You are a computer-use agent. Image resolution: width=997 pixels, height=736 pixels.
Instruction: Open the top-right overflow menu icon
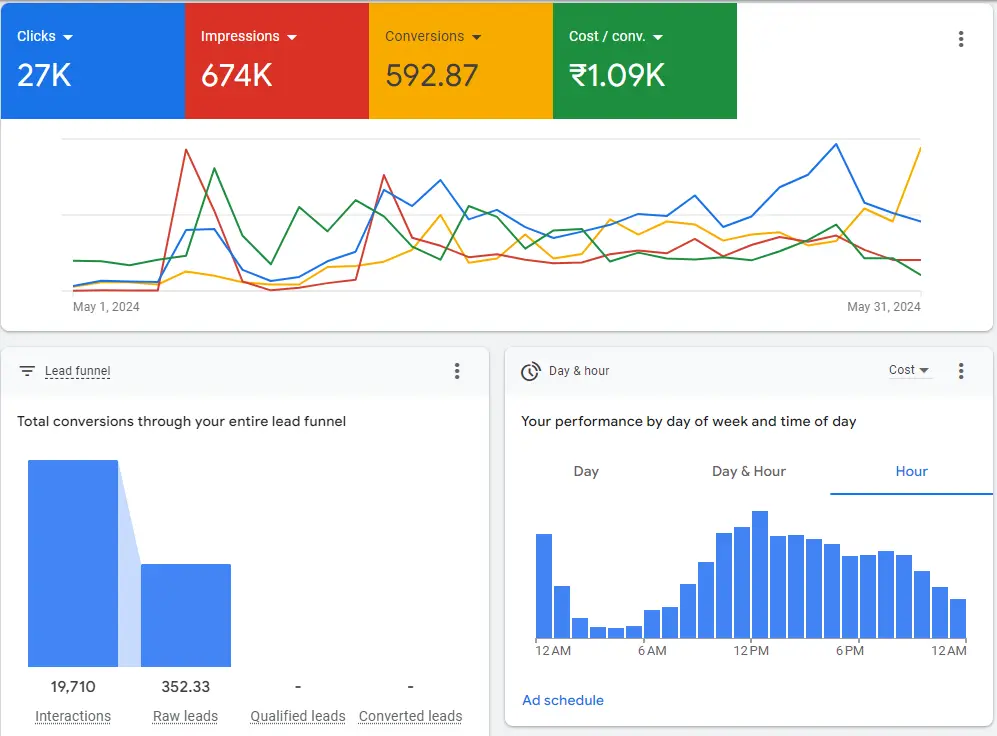[961, 38]
